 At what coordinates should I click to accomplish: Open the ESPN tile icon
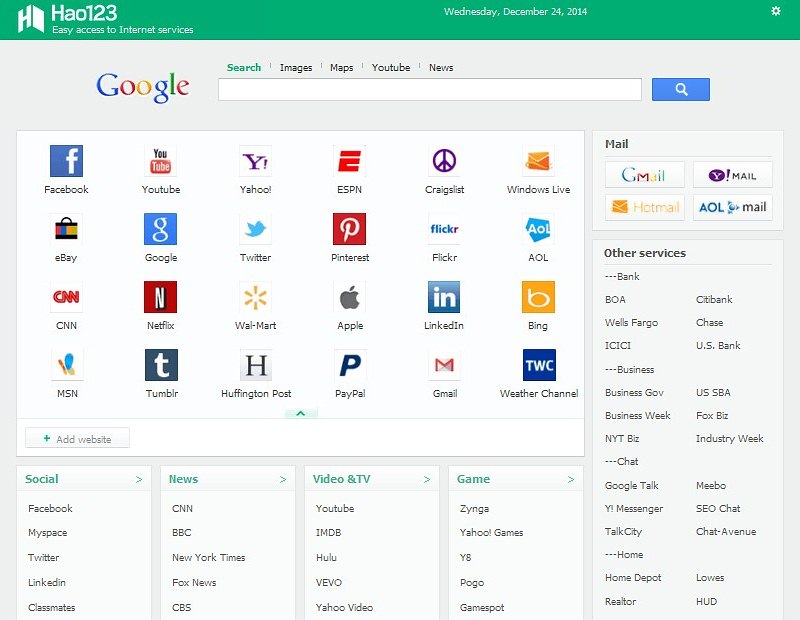coord(349,161)
